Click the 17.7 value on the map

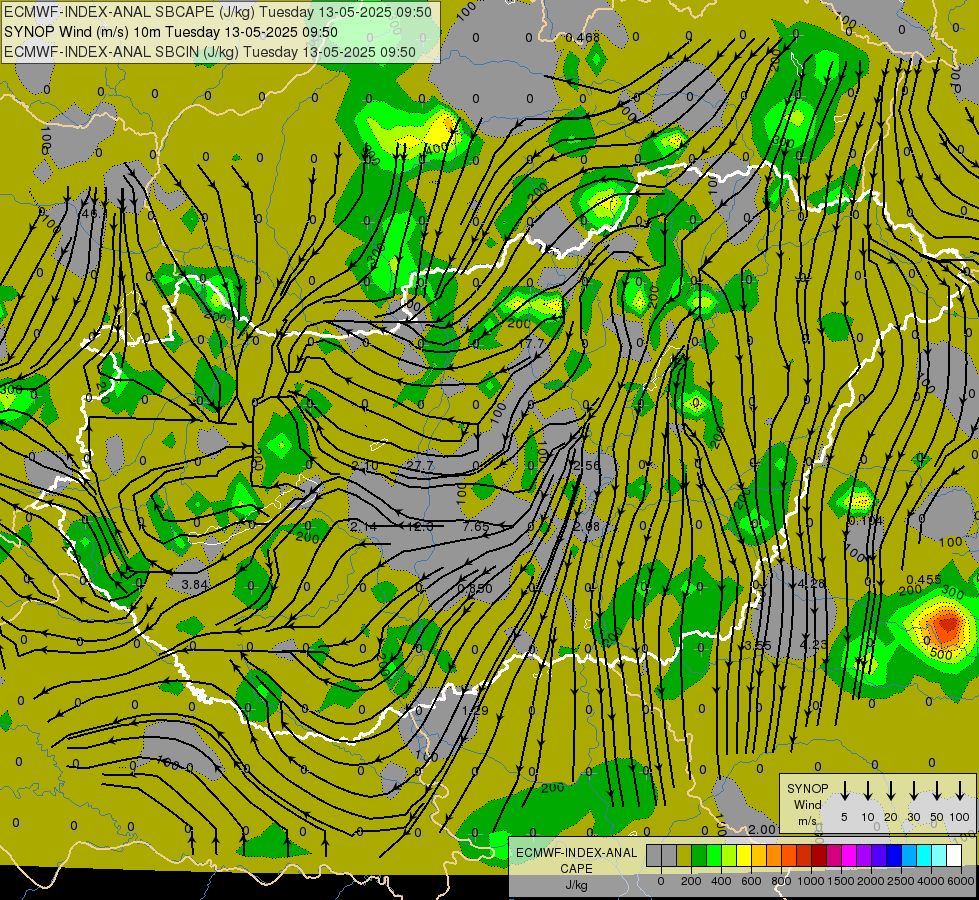[x=532, y=344]
